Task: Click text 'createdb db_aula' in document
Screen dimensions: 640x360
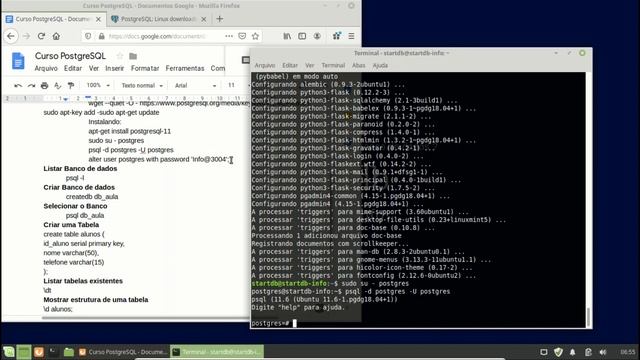Action: (x=92, y=197)
